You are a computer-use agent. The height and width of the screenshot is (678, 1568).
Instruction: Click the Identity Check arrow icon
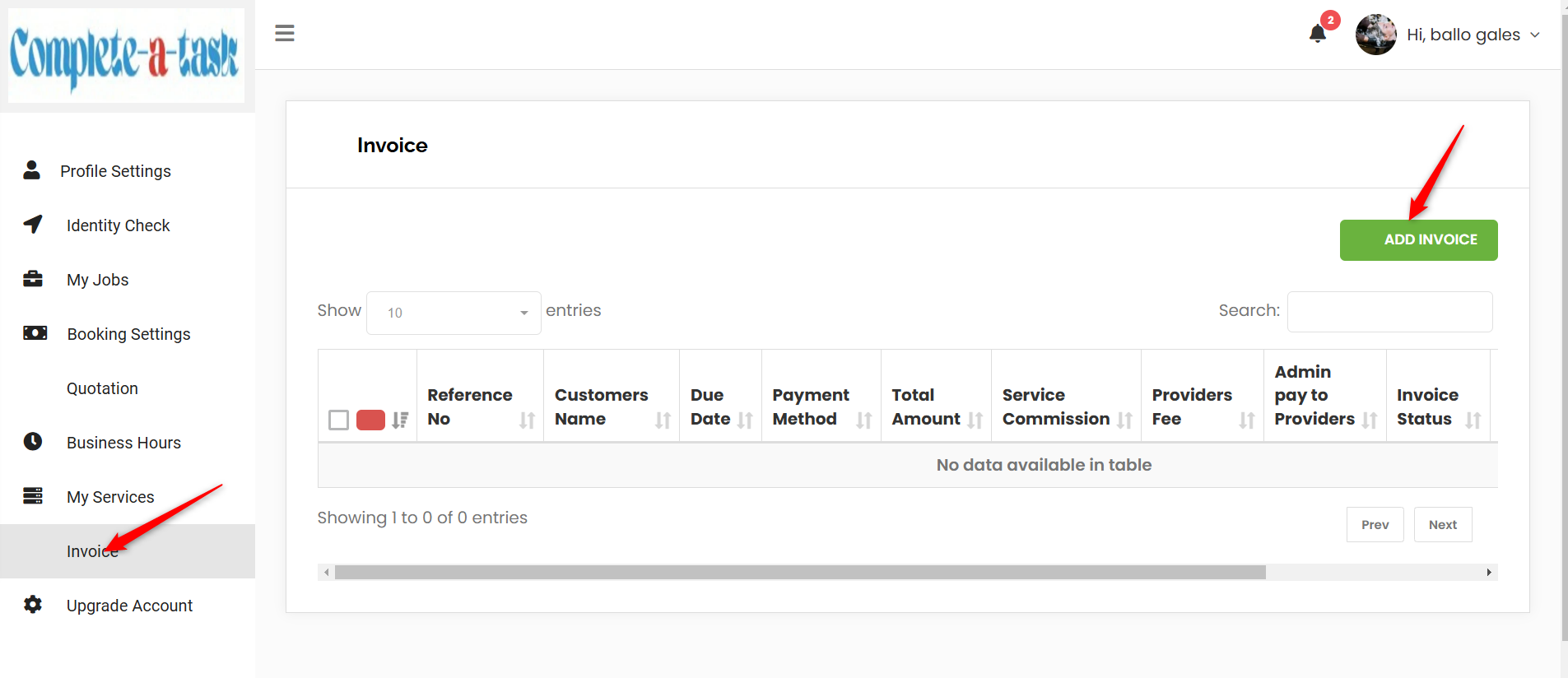[x=33, y=225]
